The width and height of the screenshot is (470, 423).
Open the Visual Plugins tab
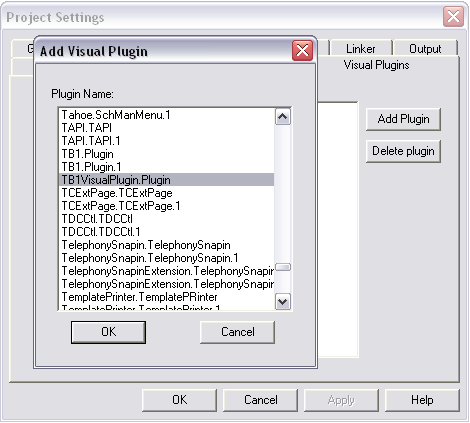376,65
